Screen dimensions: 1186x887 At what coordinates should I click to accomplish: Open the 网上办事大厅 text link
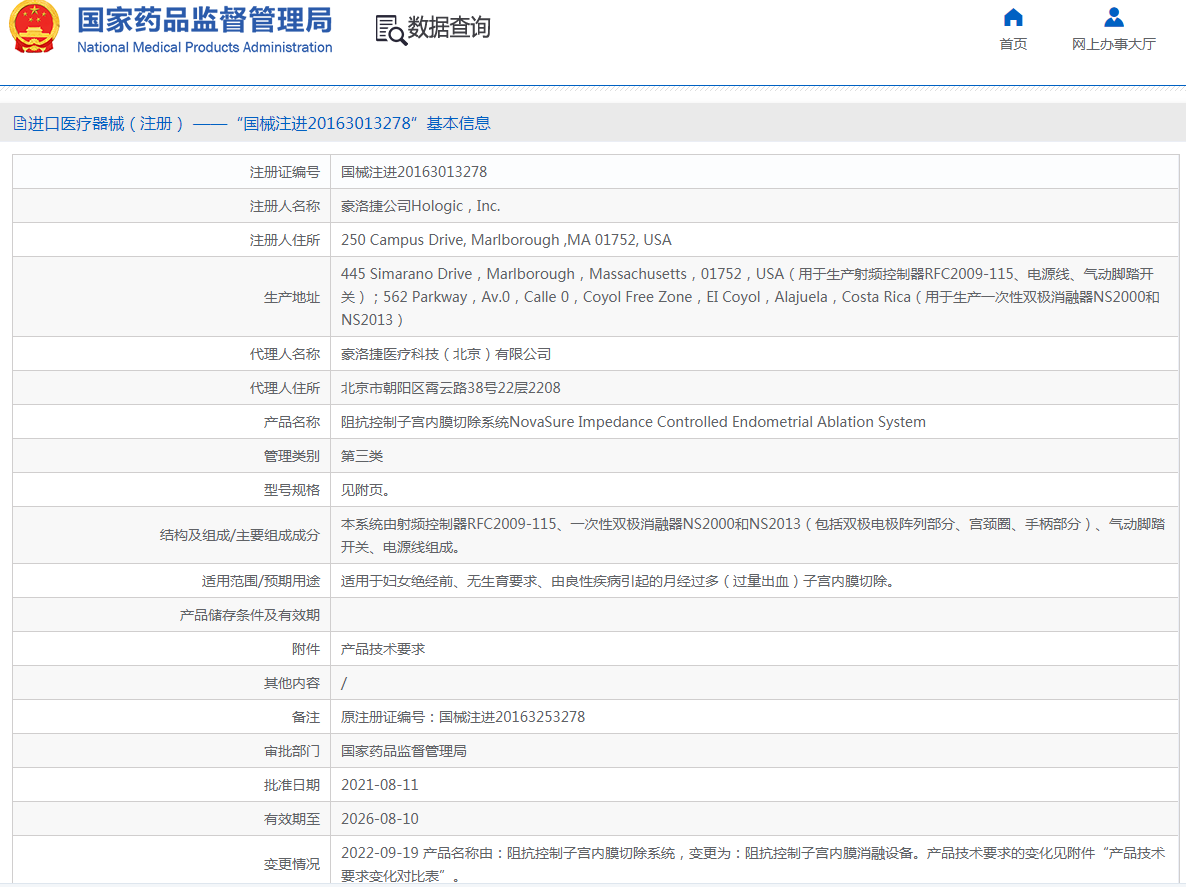tap(1113, 44)
